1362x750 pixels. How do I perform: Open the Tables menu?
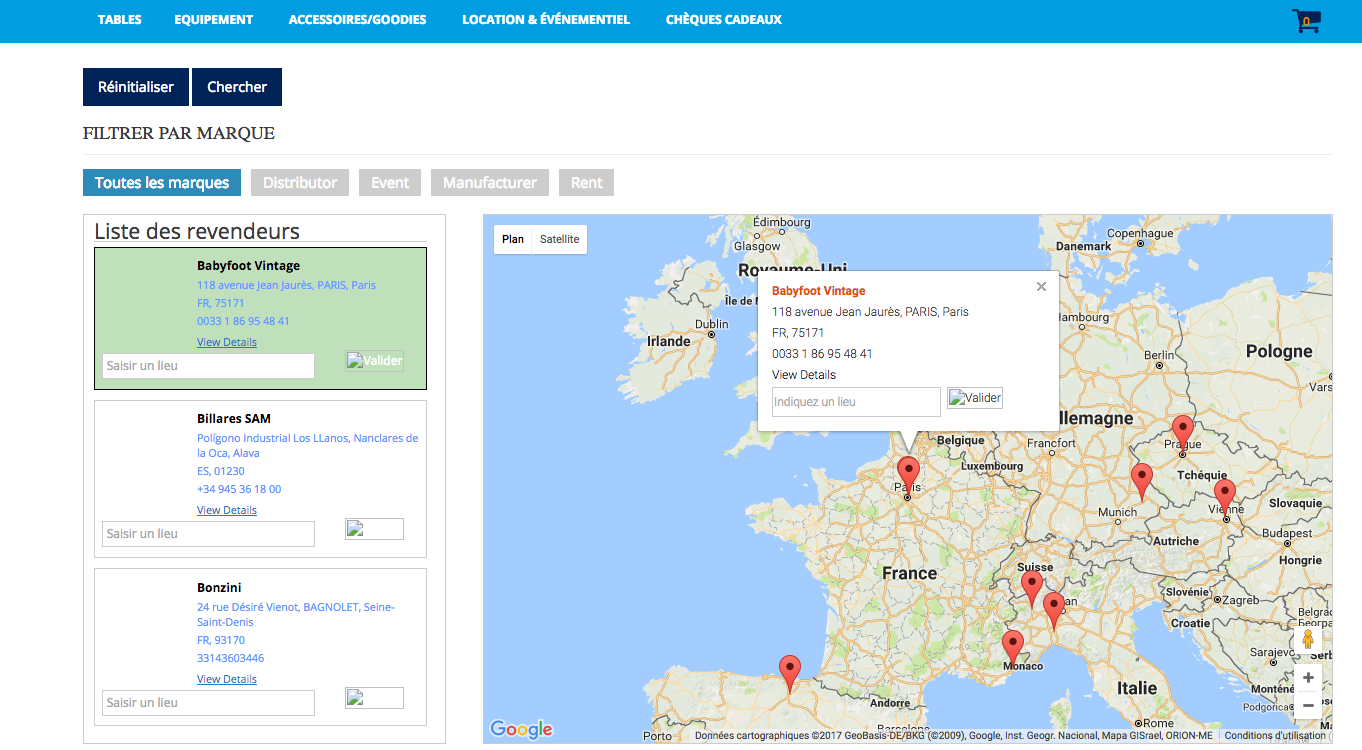tap(120, 20)
